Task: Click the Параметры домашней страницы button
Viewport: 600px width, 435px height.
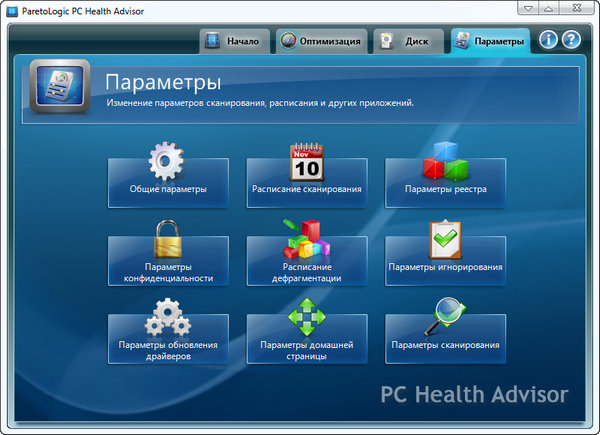Action: tap(306, 349)
